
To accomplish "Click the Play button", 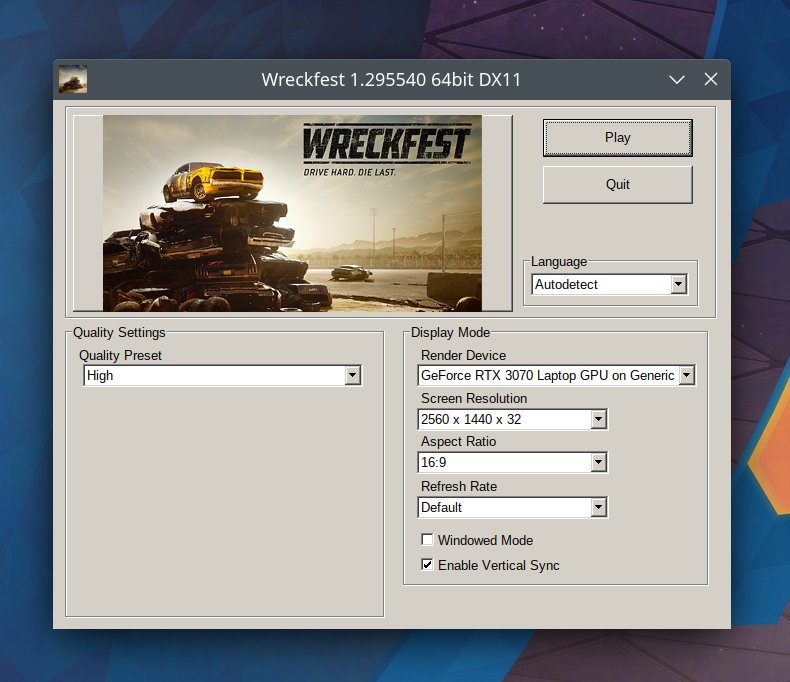I will click(617, 138).
